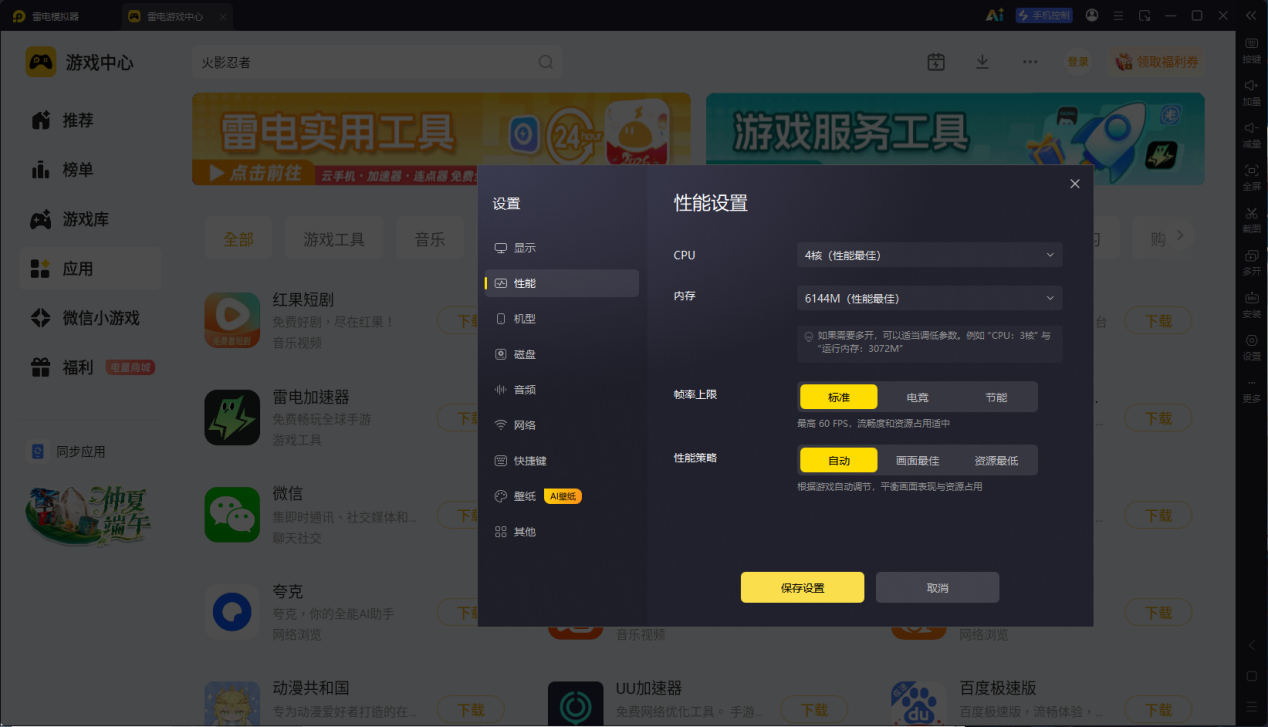Select the 游戏工具 category filter
This screenshot has width=1268, height=727.
(x=334, y=239)
